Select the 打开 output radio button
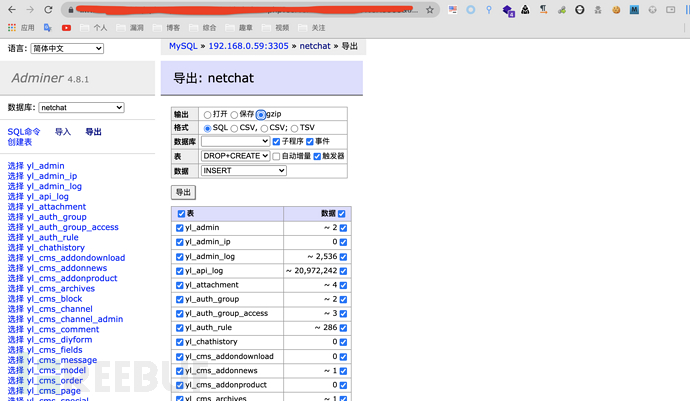The height and width of the screenshot is (401, 690). (x=207, y=115)
